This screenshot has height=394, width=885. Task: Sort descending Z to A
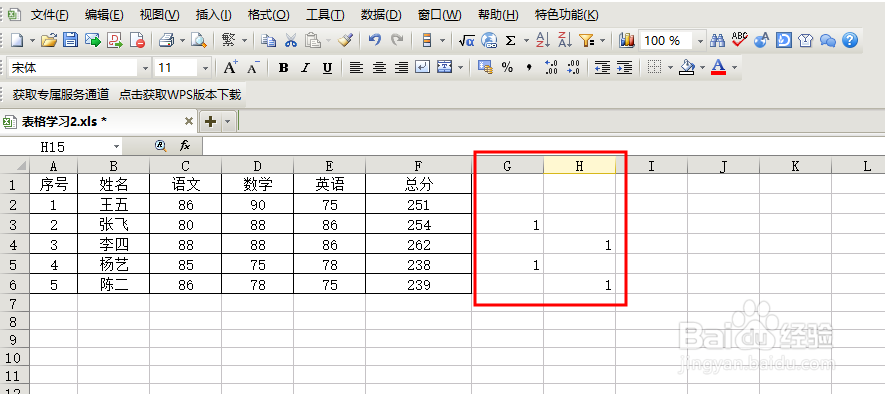click(x=564, y=40)
